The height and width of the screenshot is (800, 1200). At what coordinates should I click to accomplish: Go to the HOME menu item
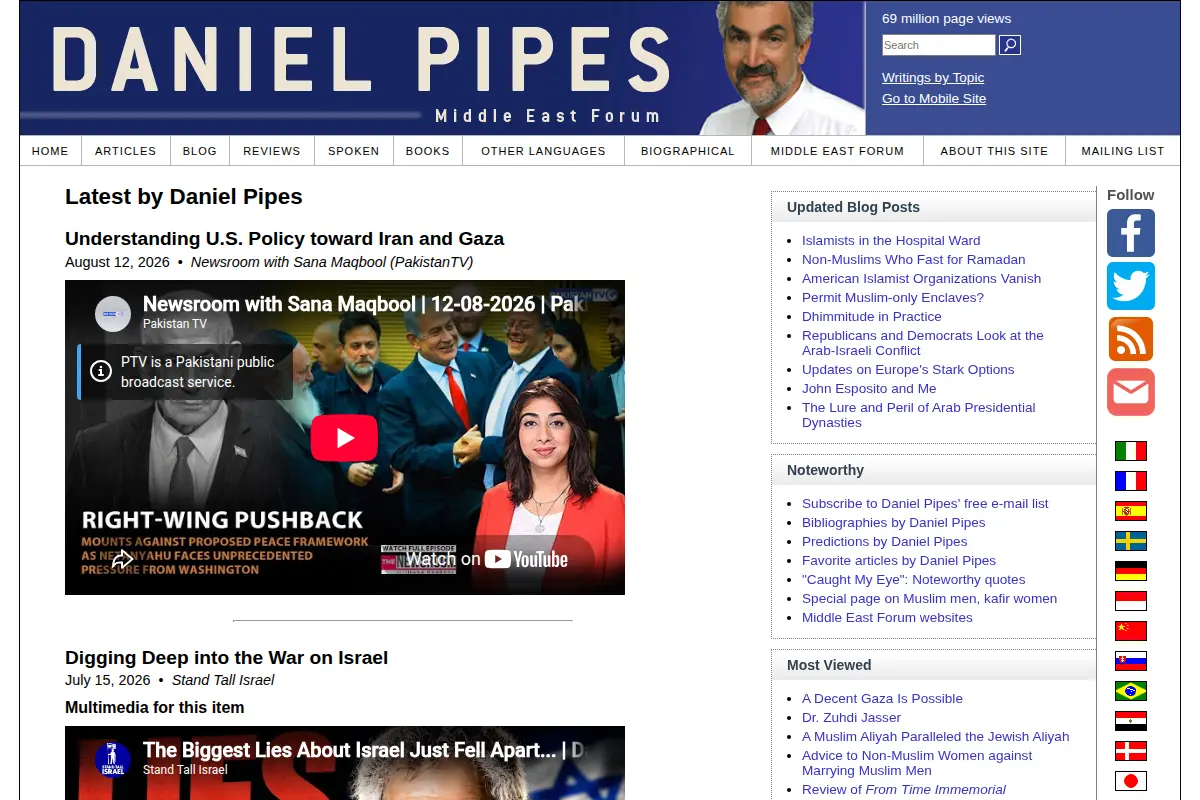(x=50, y=151)
